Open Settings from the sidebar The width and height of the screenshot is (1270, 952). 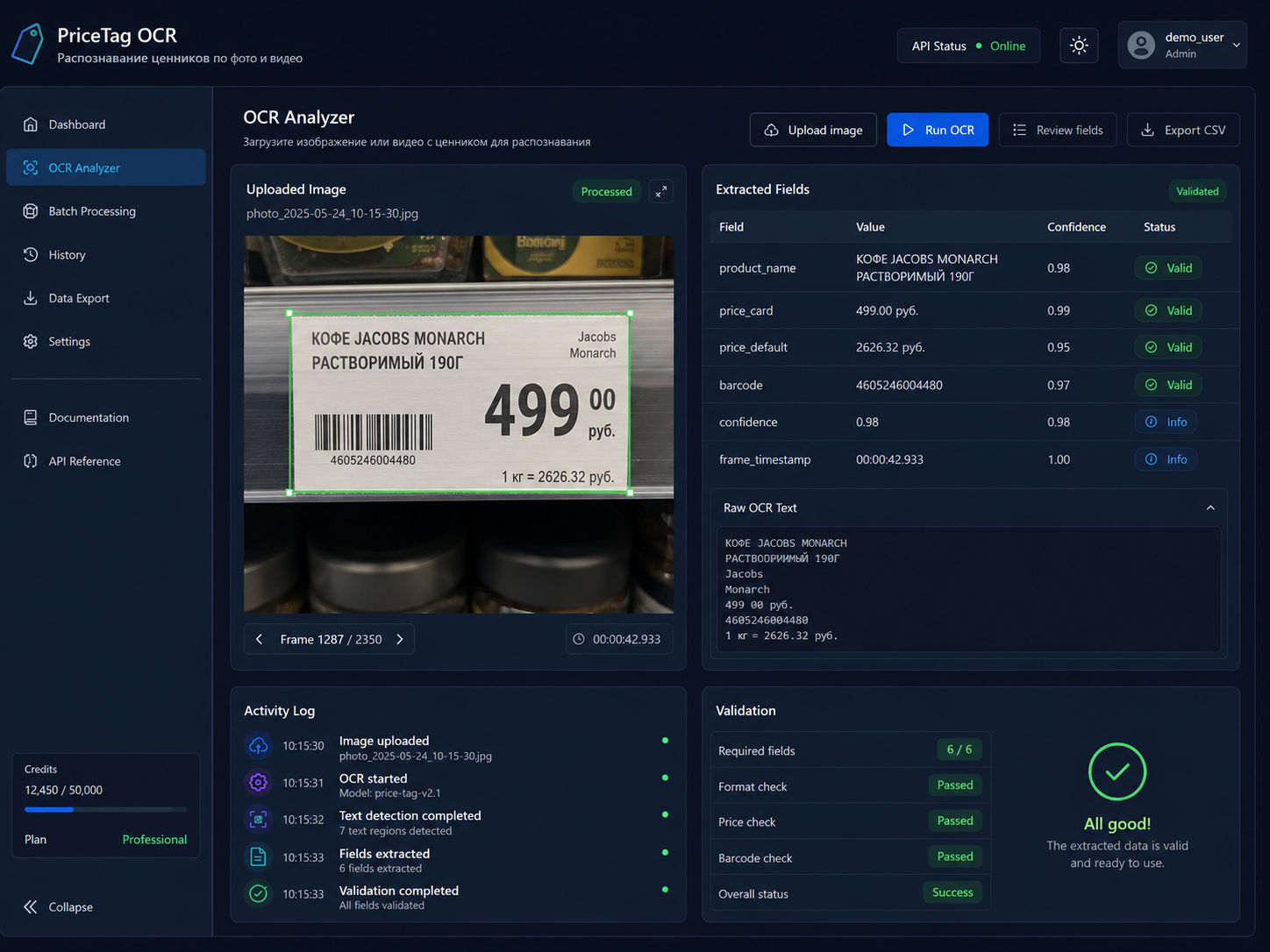(x=106, y=341)
